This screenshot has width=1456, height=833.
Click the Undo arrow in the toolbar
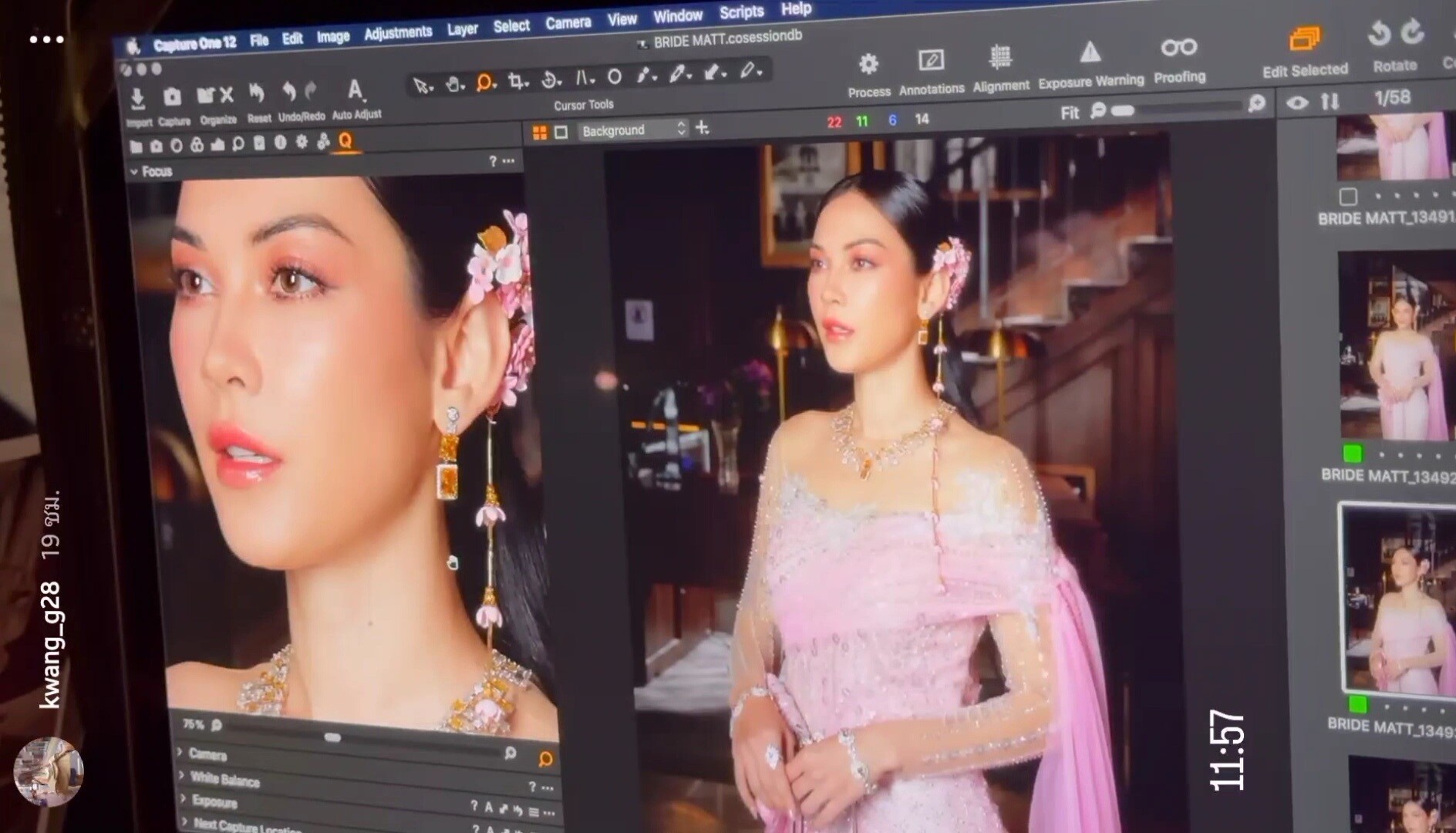(x=289, y=93)
